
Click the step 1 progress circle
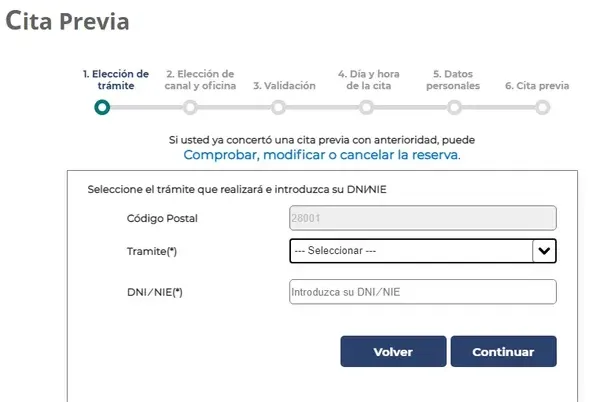[x=102, y=107]
